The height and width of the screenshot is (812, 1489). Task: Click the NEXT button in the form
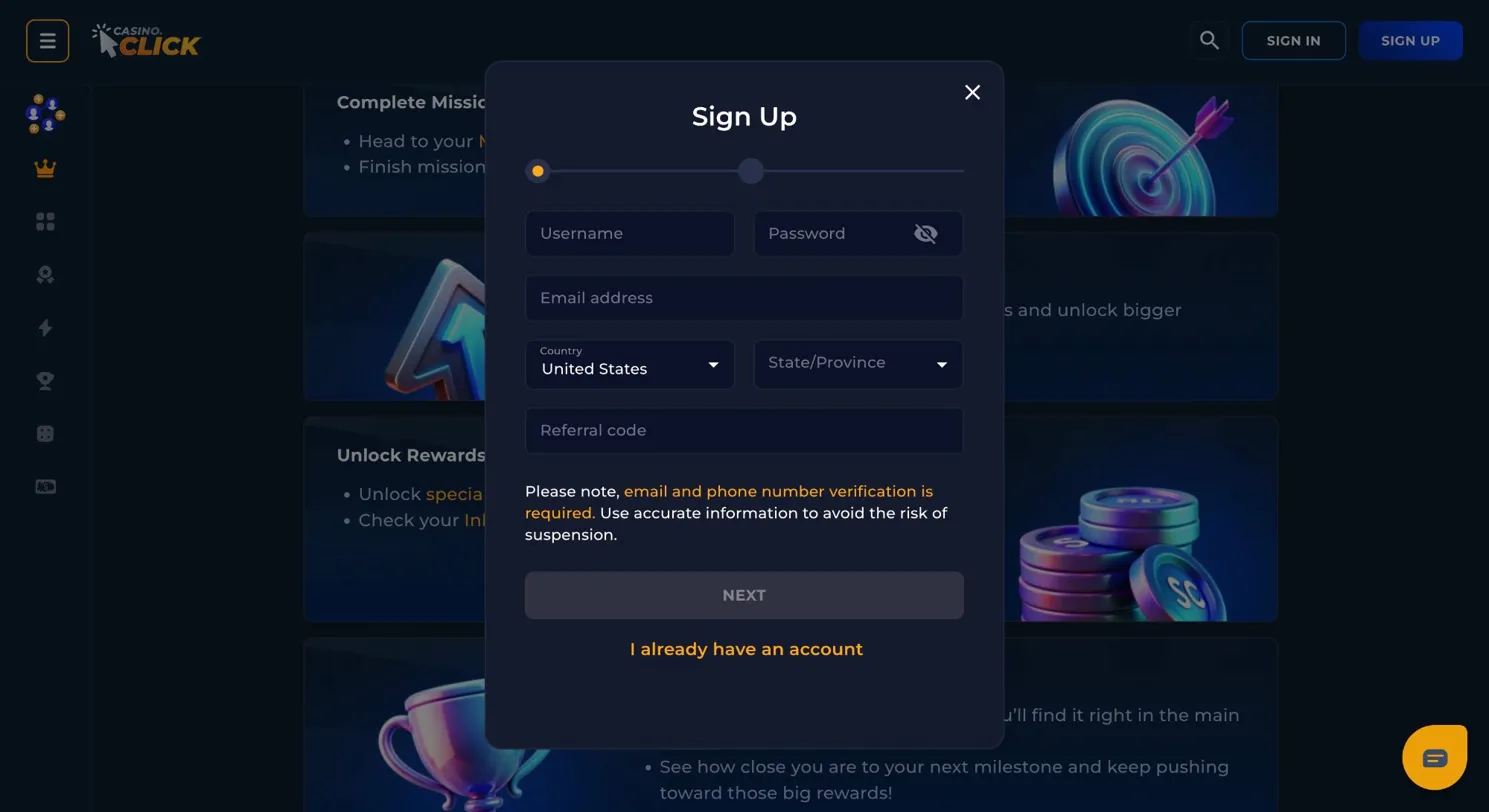pyautogui.click(x=744, y=595)
